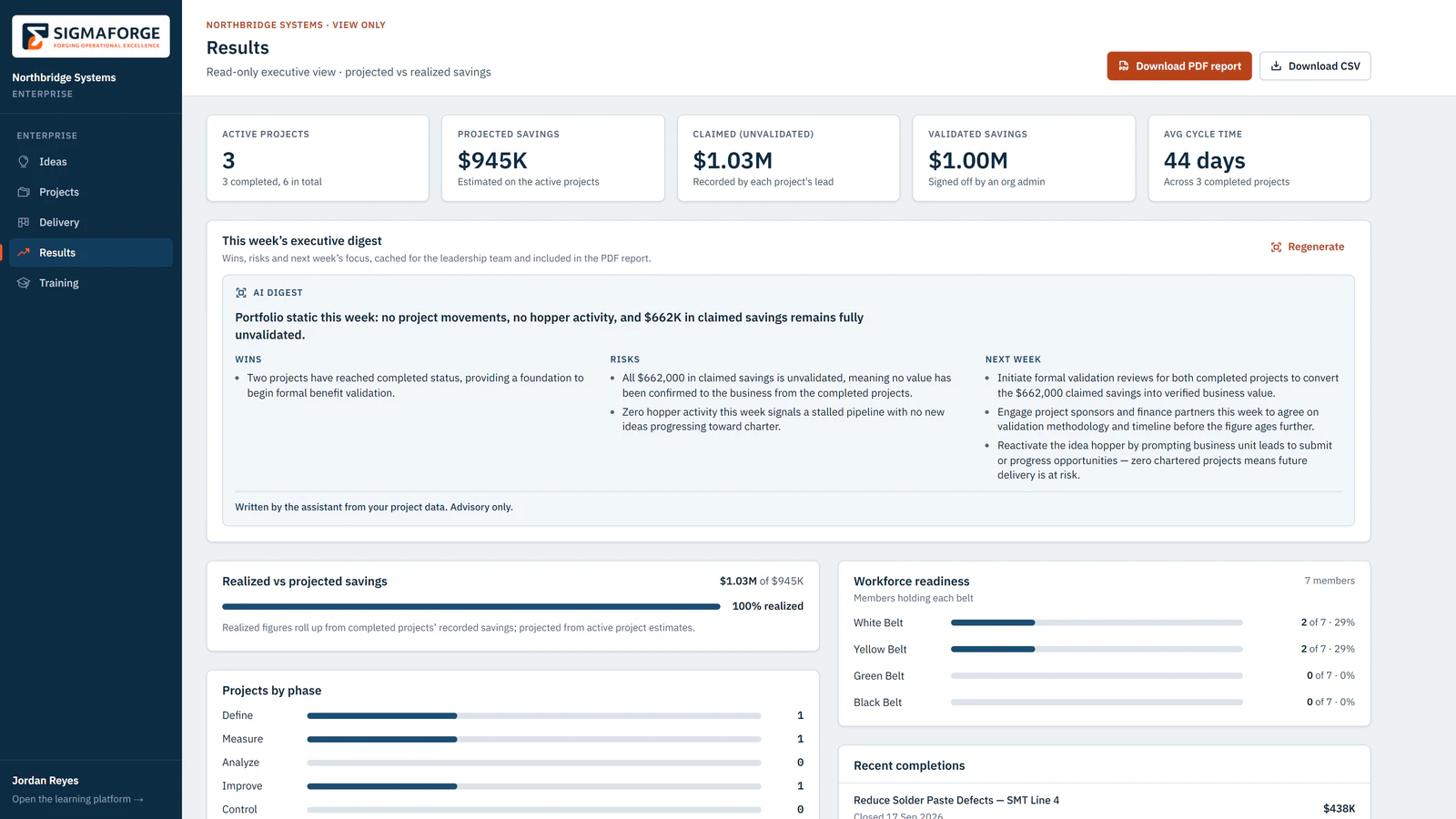The height and width of the screenshot is (819, 1456).
Task: Click the Results trend icon
Action: click(24, 253)
